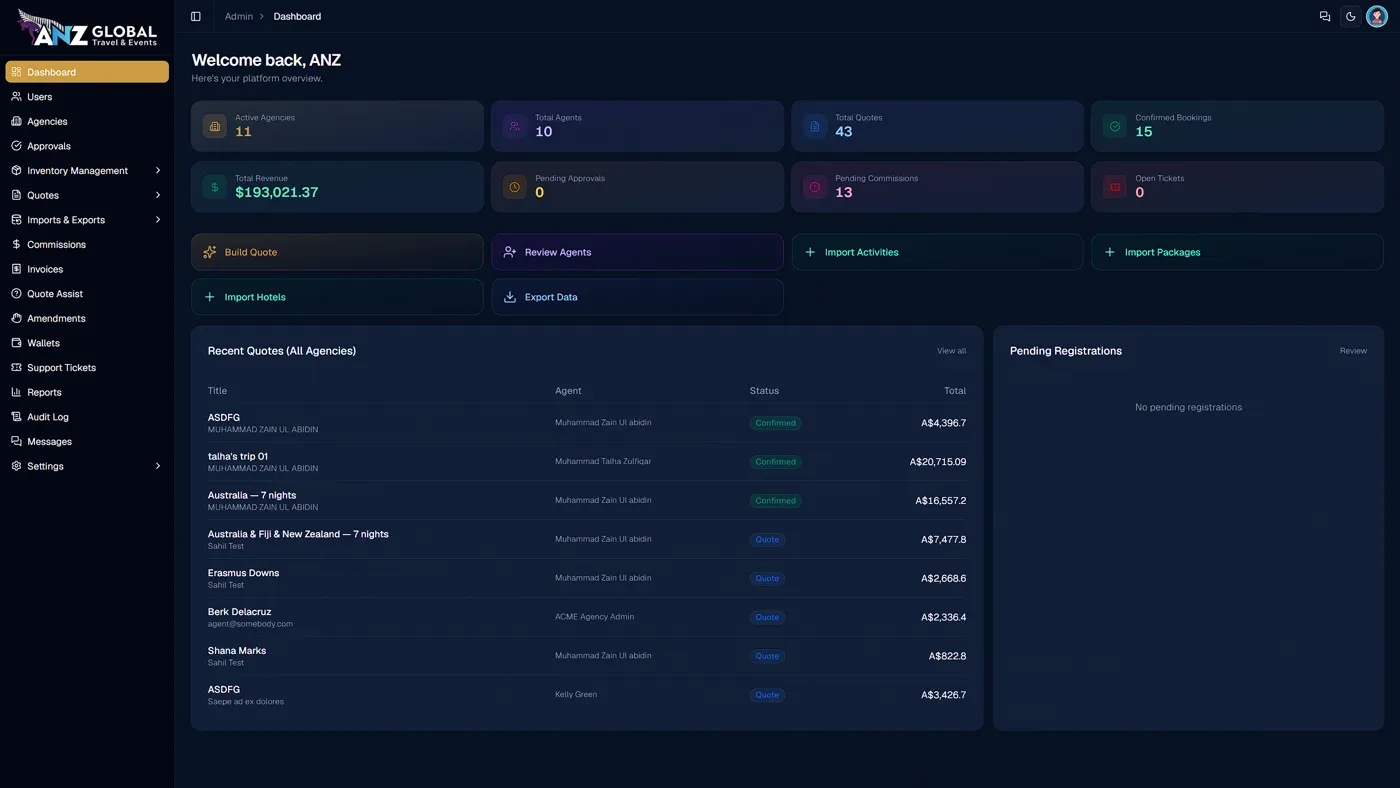The width and height of the screenshot is (1400, 788).
Task: Click the Messages chat icon in sidebar
Action: click(x=16, y=441)
